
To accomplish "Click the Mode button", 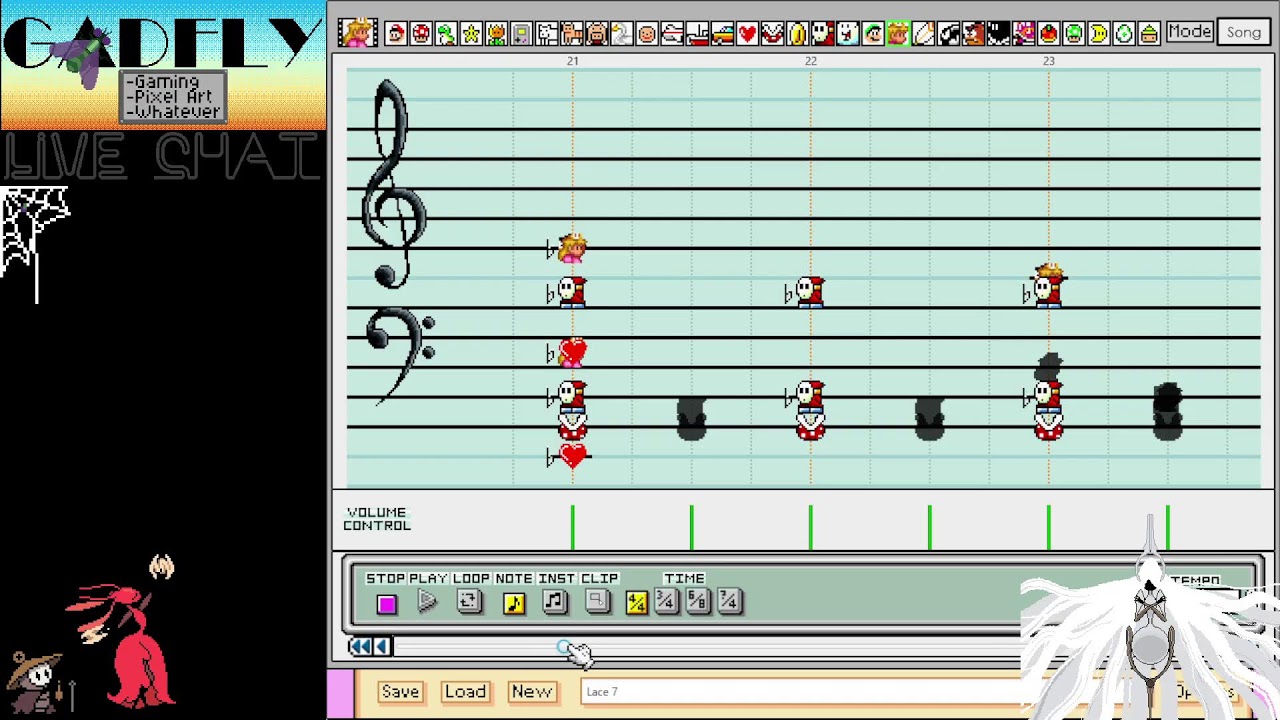I will (x=1190, y=32).
